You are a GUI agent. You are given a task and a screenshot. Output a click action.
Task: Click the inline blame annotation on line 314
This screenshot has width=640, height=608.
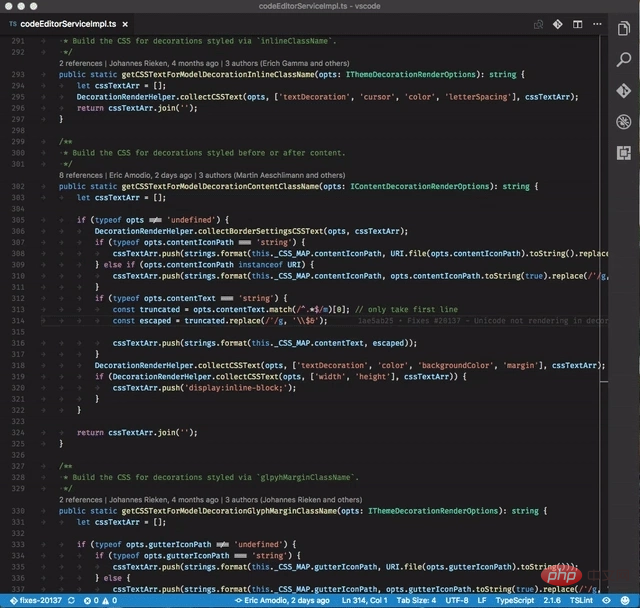click(x=483, y=321)
